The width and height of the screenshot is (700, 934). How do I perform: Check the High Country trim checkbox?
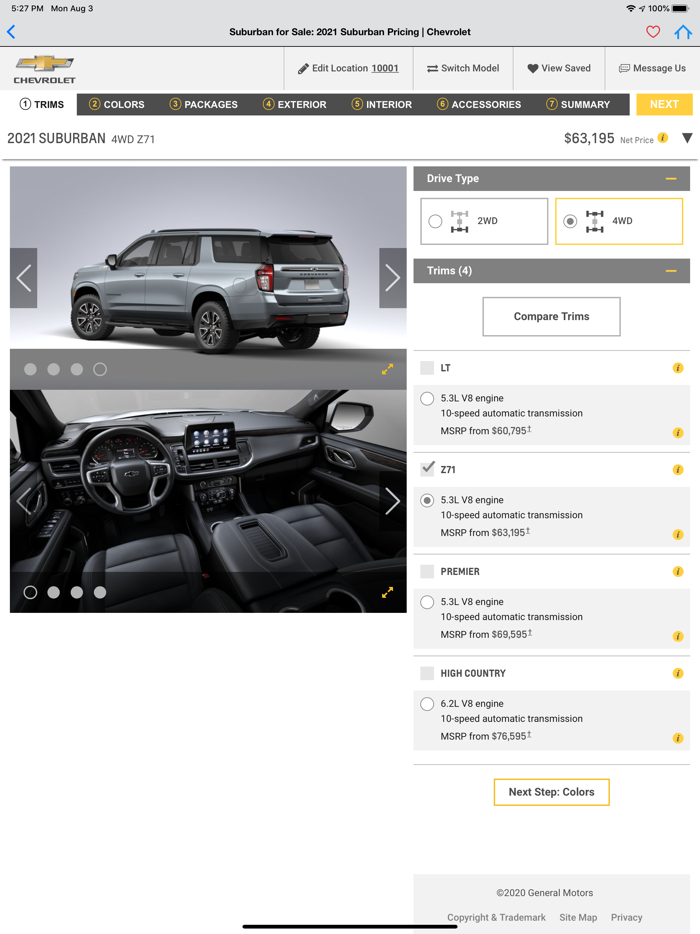[x=427, y=673]
